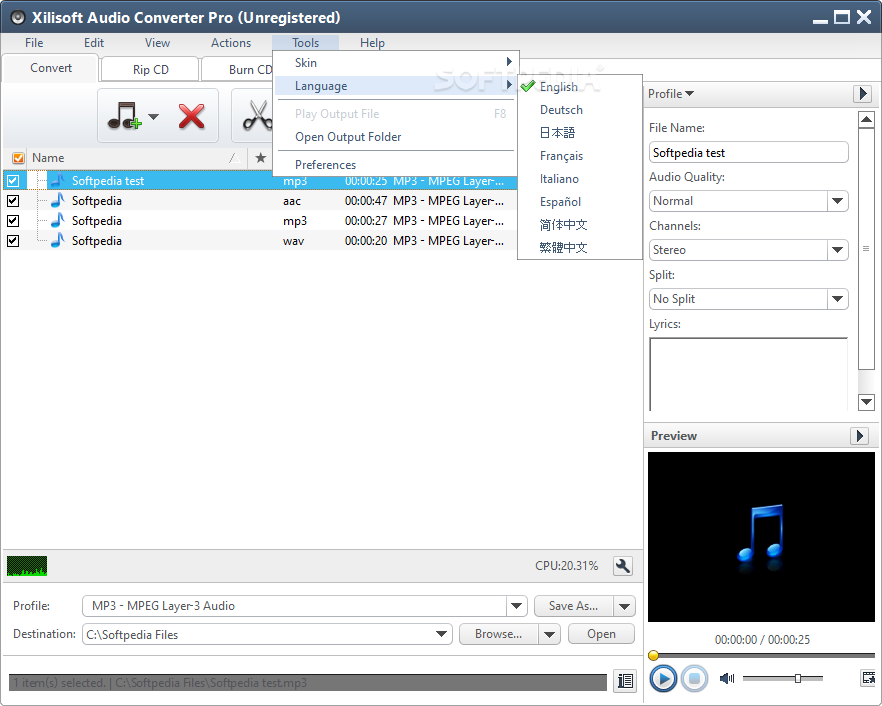Uncheck the Softpedia aac file checkbox
The image size is (882, 706).
tap(13, 201)
